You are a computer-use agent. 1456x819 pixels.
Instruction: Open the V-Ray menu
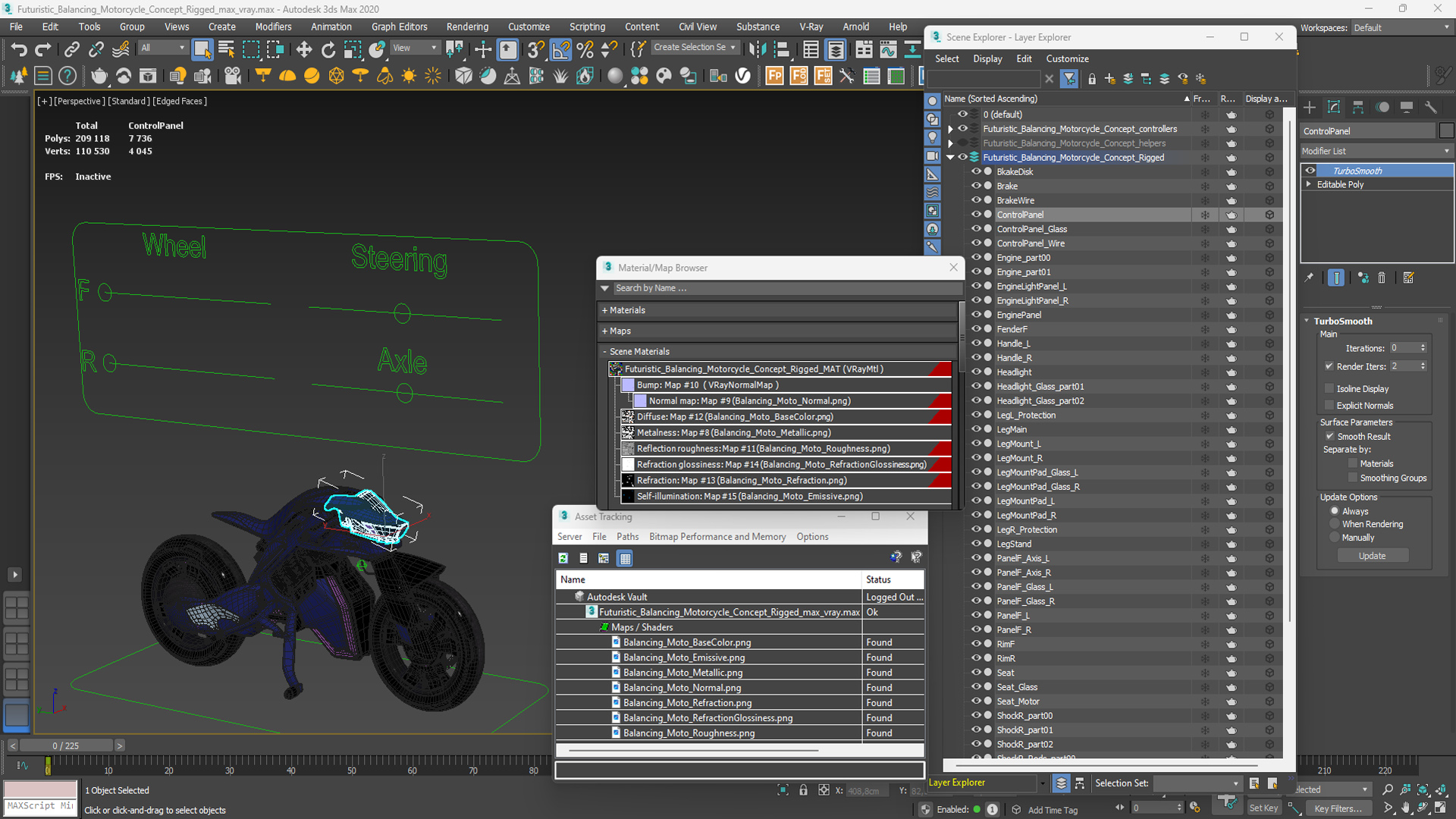(811, 27)
